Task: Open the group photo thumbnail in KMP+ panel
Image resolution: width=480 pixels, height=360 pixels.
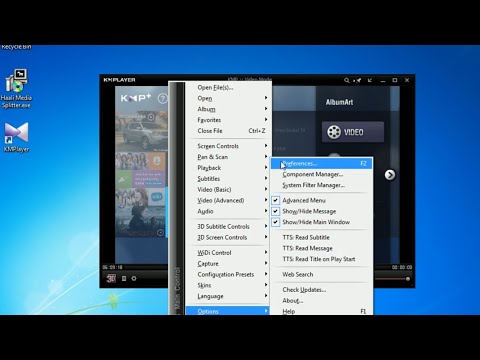Action: [x=131, y=161]
